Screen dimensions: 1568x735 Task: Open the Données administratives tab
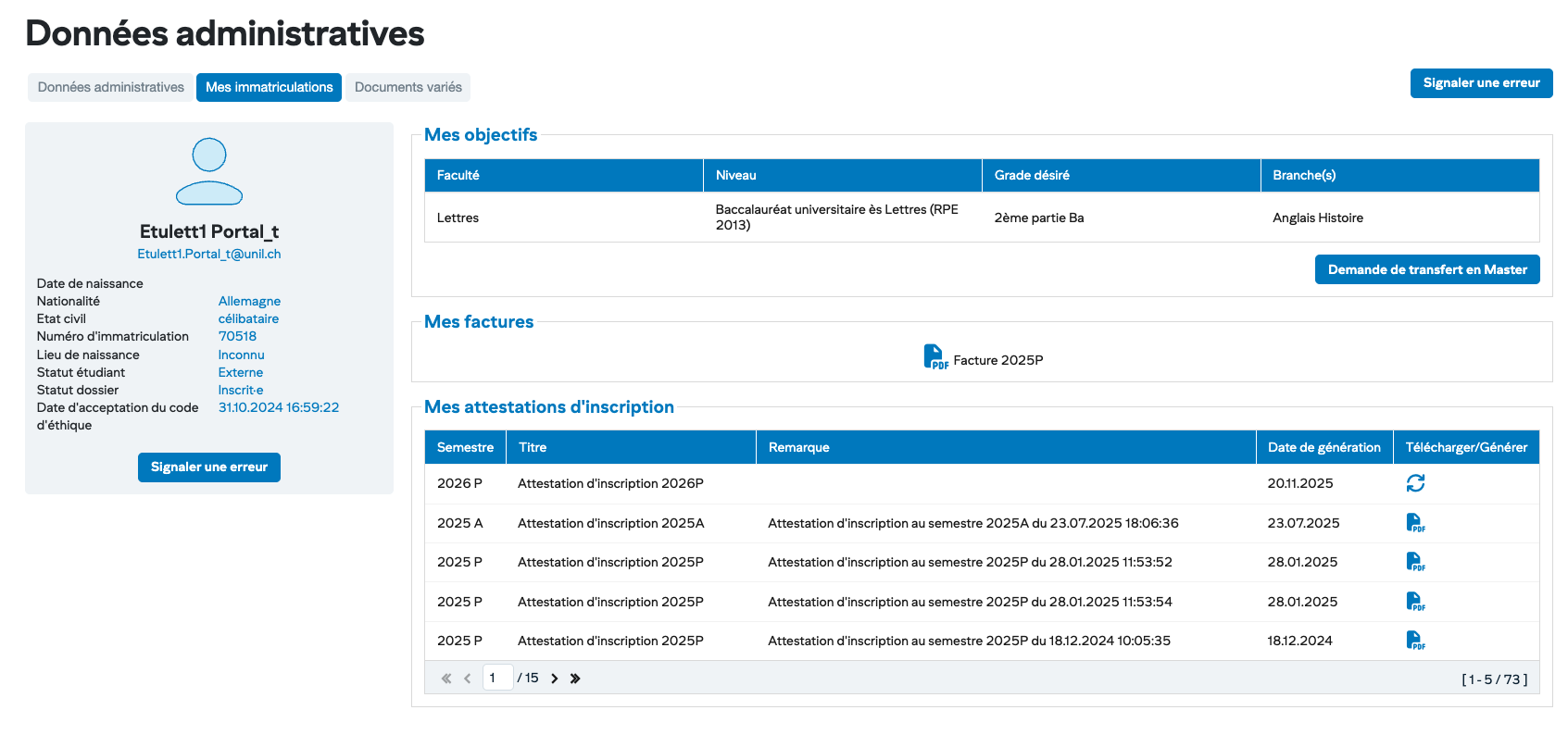pyautogui.click(x=111, y=87)
